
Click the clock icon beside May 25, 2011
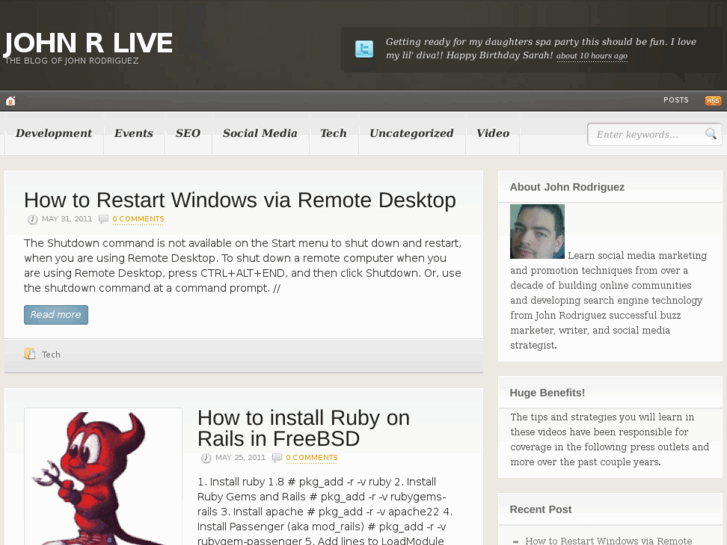pyautogui.click(x=206, y=458)
